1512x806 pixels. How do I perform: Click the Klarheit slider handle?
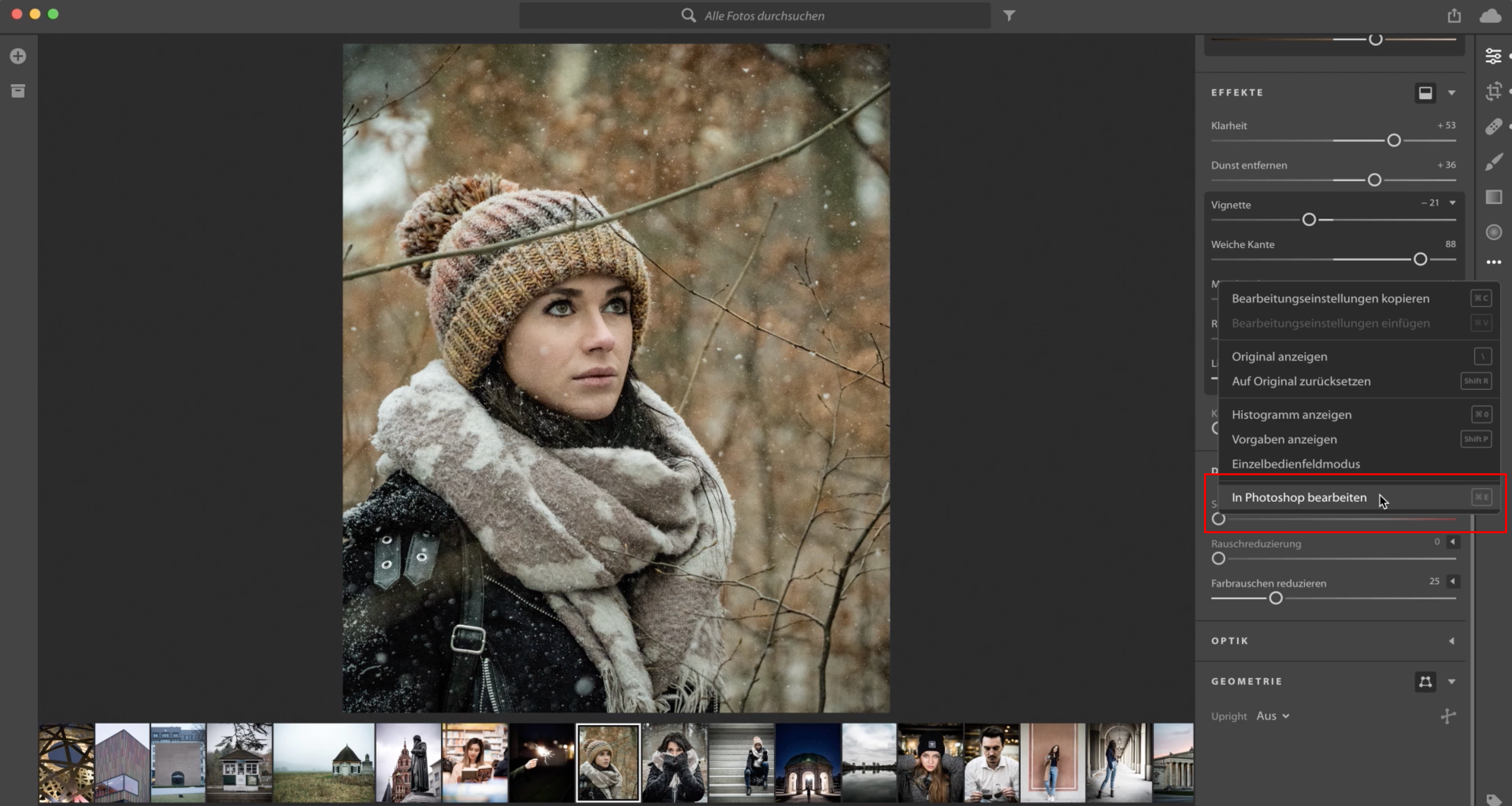[1394, 141]
